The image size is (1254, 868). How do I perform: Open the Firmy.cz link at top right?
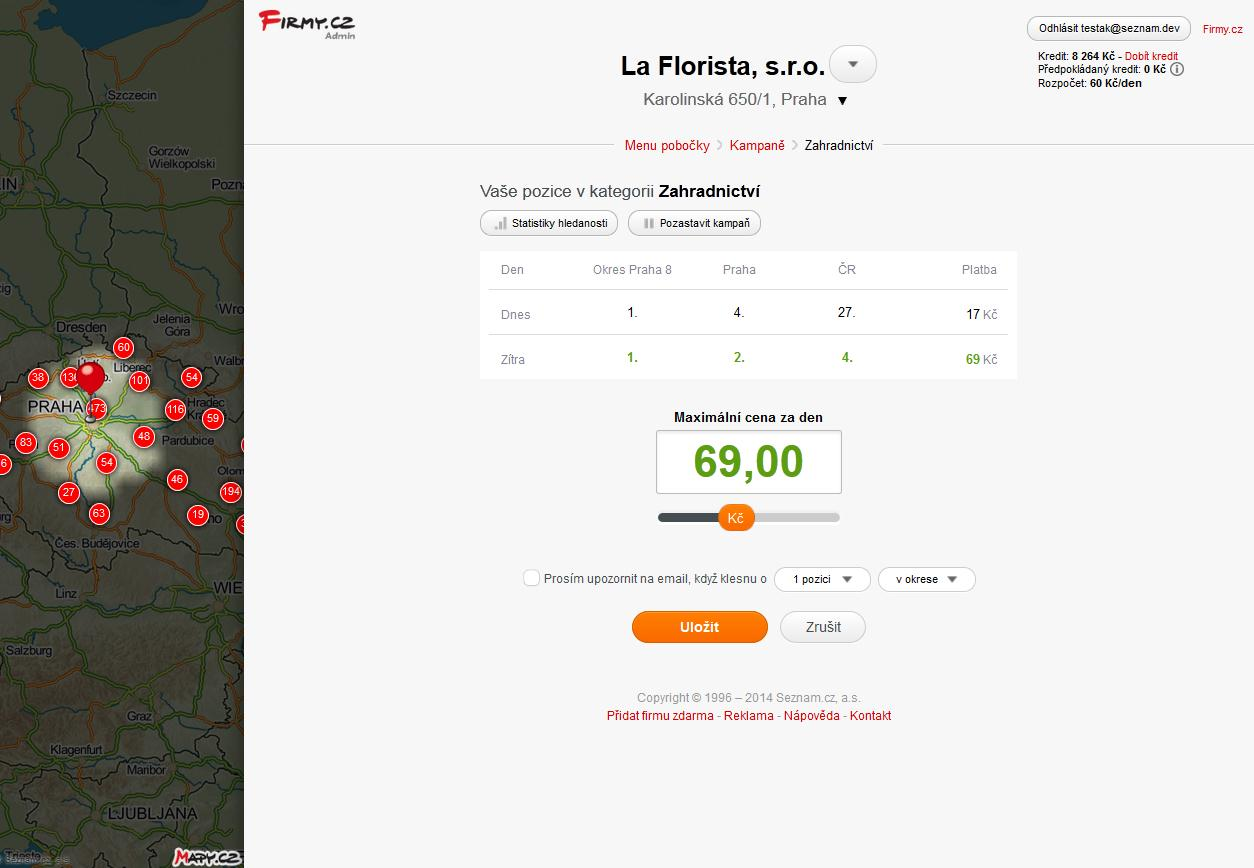click(1222, 29)
